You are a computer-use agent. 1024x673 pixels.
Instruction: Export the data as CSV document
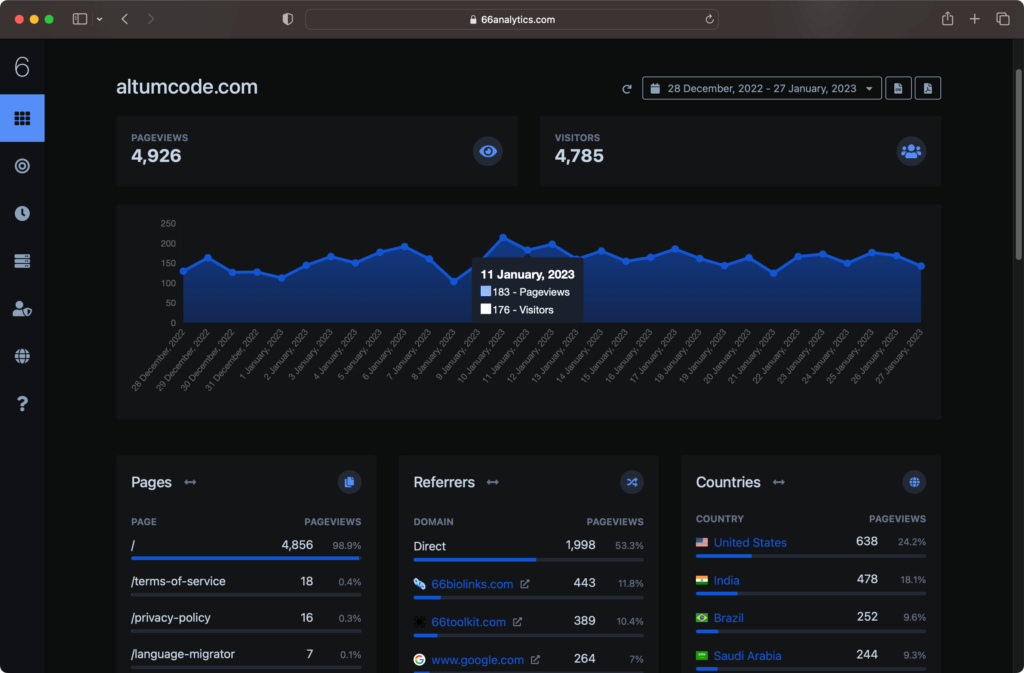[897, 88]
